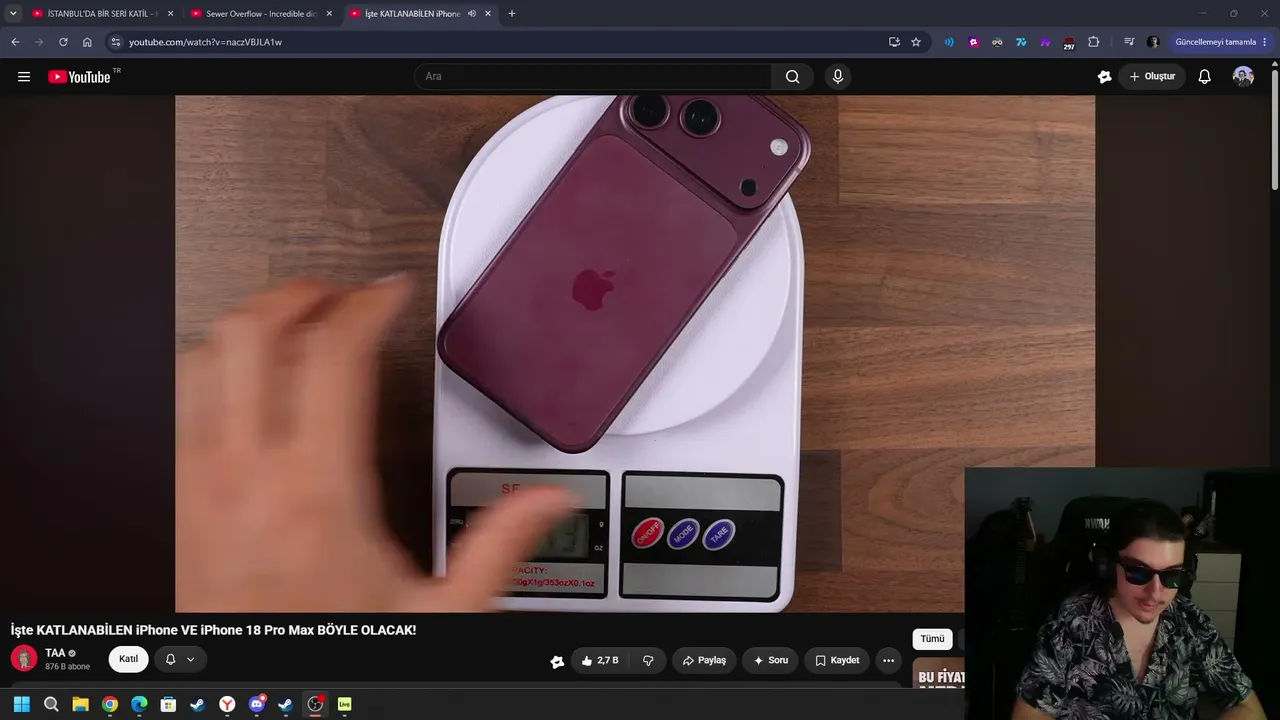The width and height of the screenshot is (1280, 720).
Task: Open Windows taskbar search
Action: point(51,704)
